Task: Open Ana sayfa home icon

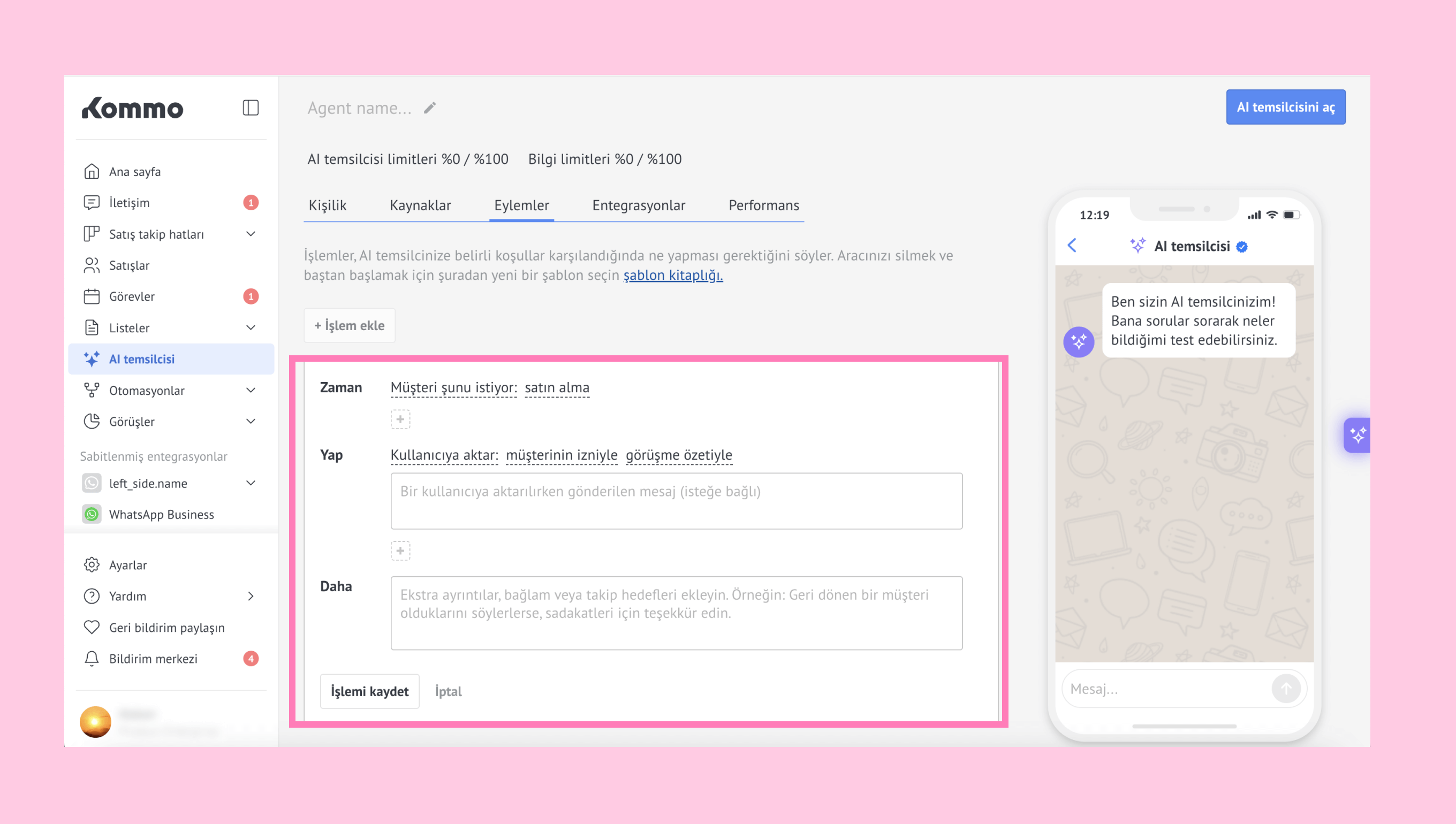Action: pos(92,171)
